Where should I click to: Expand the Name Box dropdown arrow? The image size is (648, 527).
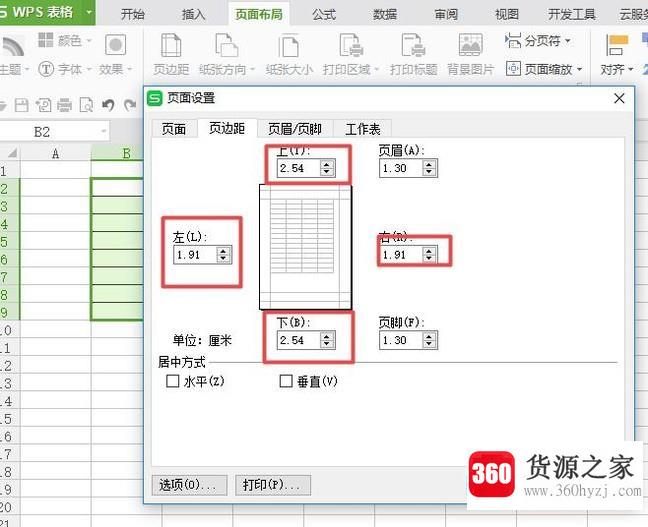pos(103,132)
